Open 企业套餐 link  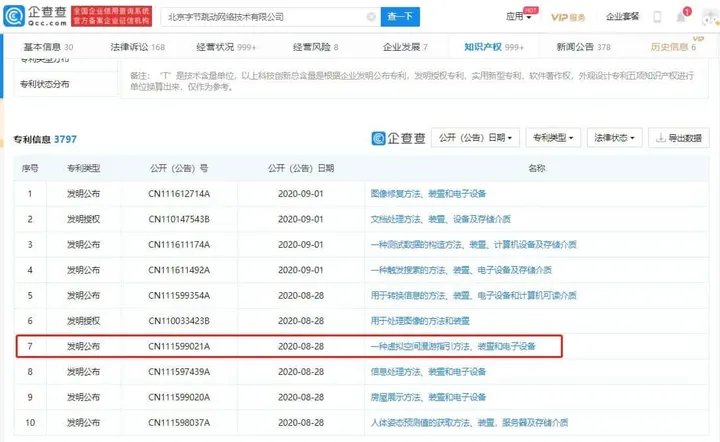(622, 17)
